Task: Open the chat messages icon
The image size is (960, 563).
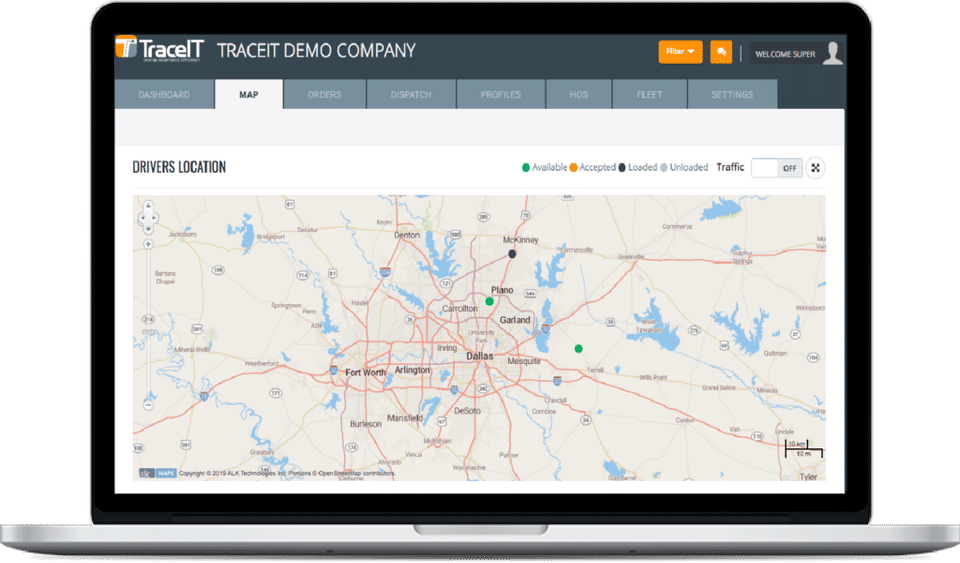Action: coord(721,51)
